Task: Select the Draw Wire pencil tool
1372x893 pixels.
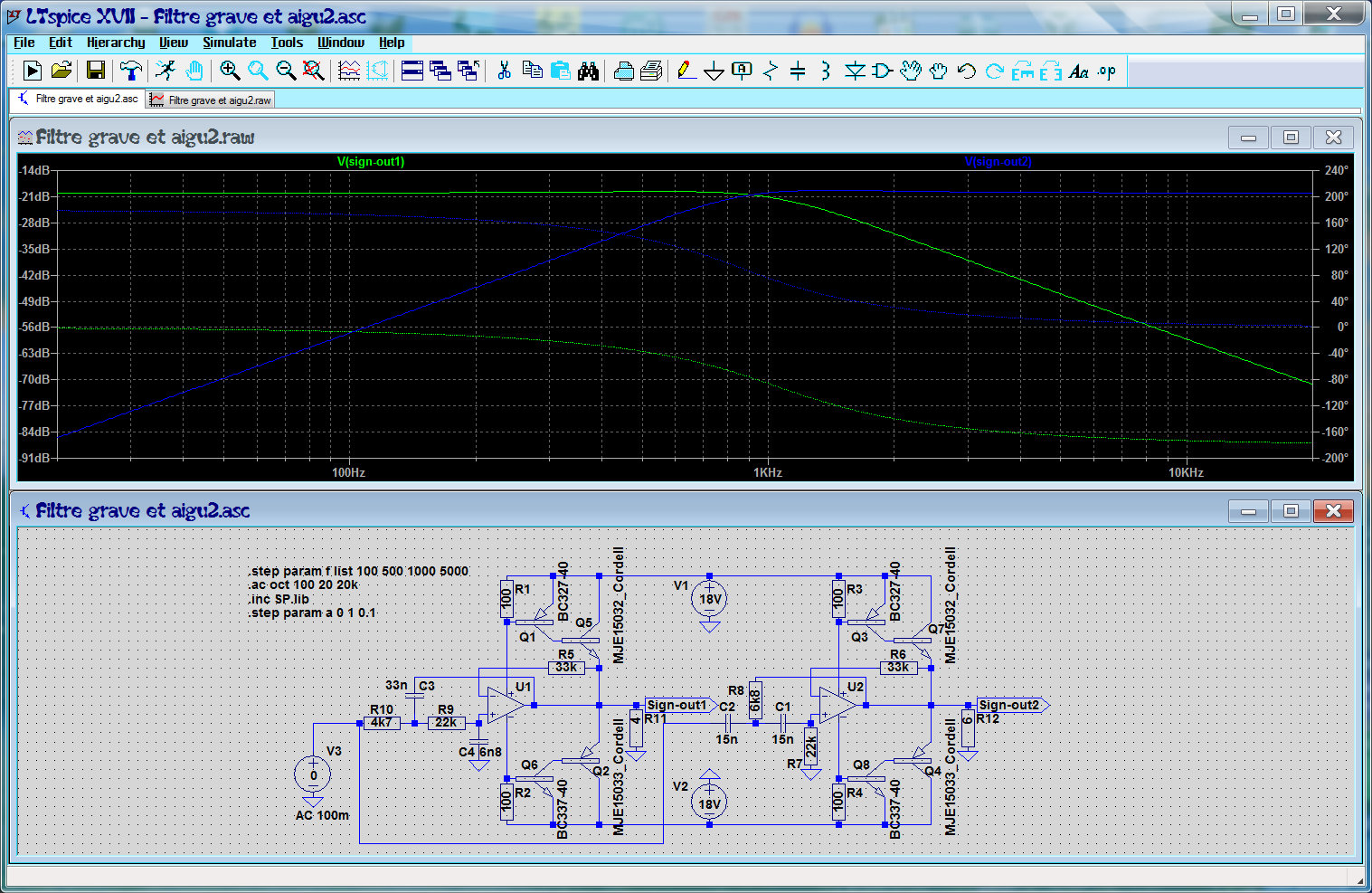Action: (686, 71)
